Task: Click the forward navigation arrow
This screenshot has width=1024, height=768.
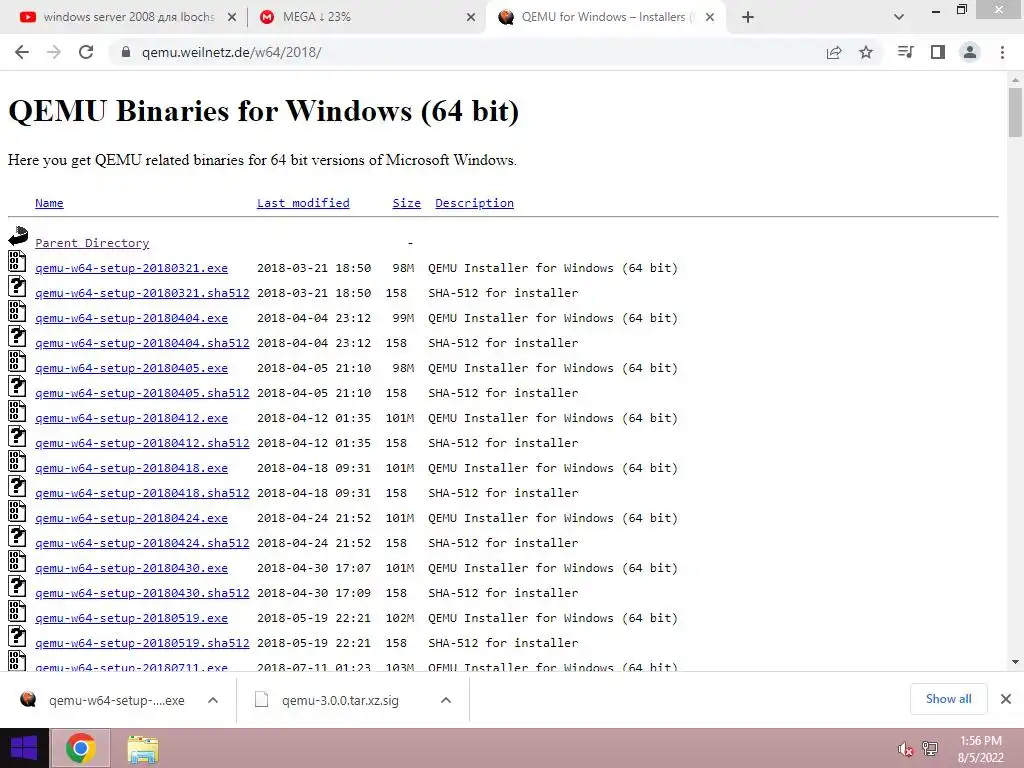Action: pyautogui.click(x=54, y=52)
